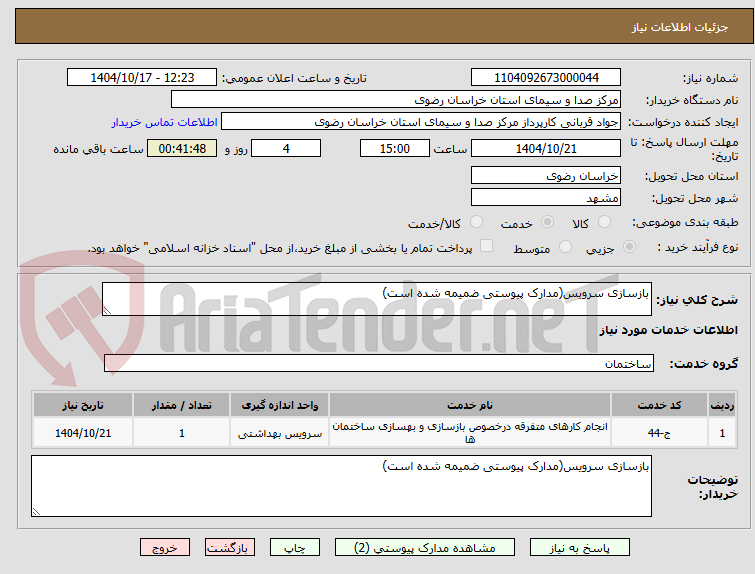The image size is (755, 574).
Task: Click the چاپ print button
Action: point(295,548)
